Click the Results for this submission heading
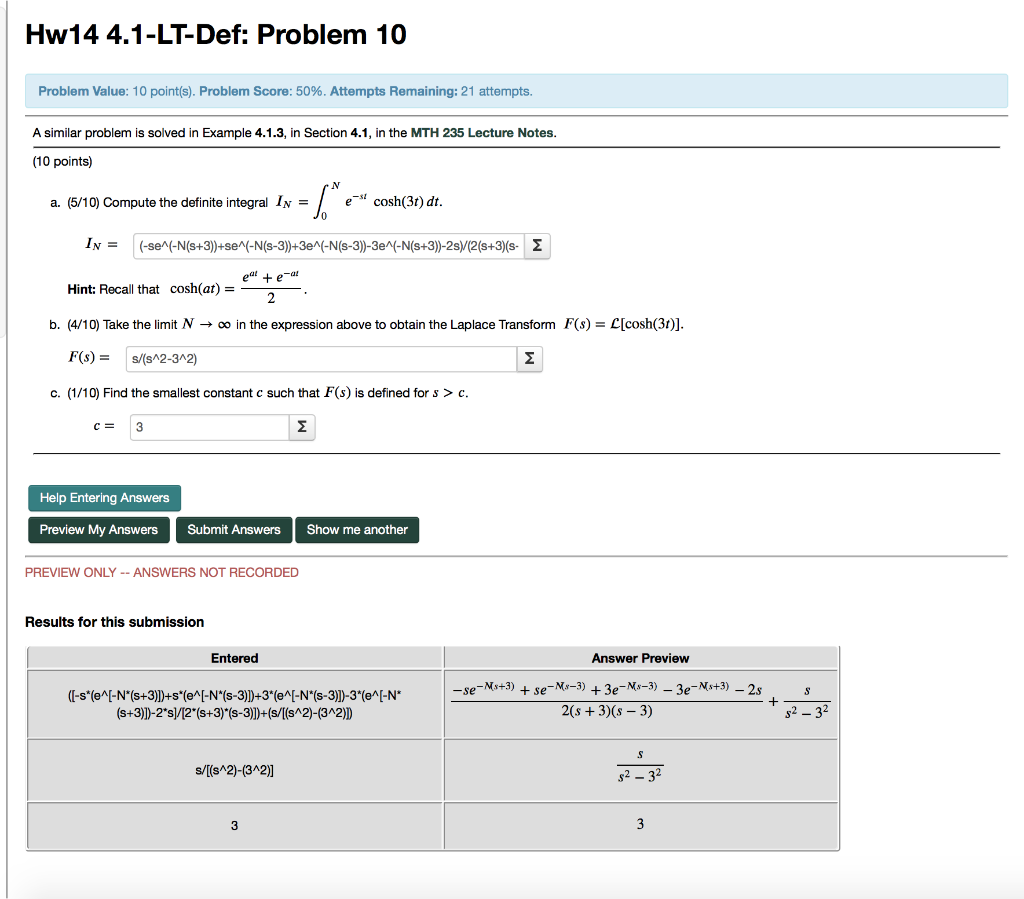Image resolution: width=1024 pixels, height=899 pixels. click(x=114, y=622)
